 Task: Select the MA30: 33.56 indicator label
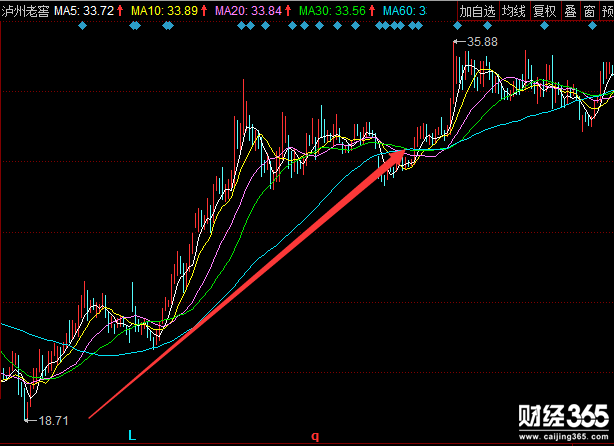[332, 11]
